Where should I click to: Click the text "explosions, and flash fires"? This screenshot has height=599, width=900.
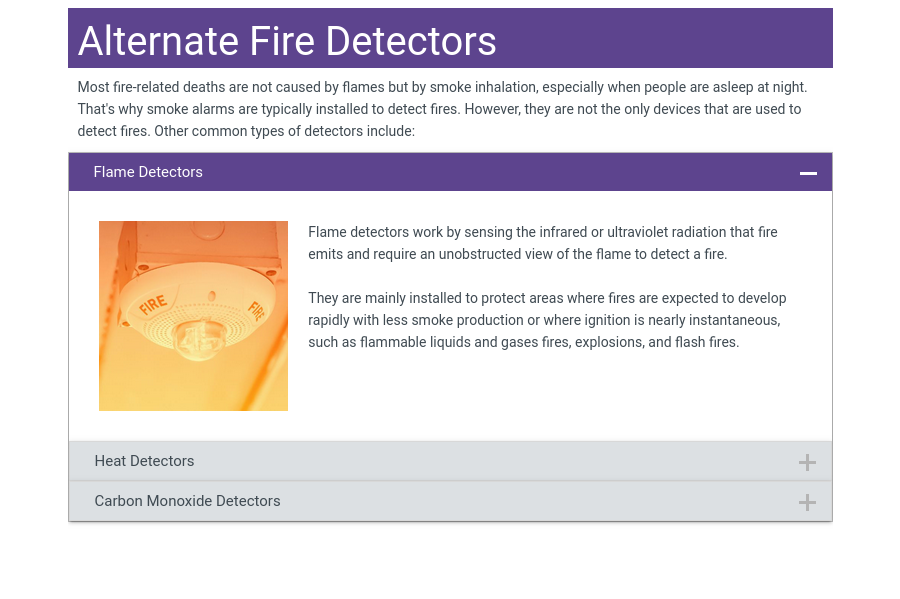tap(646, 342)
